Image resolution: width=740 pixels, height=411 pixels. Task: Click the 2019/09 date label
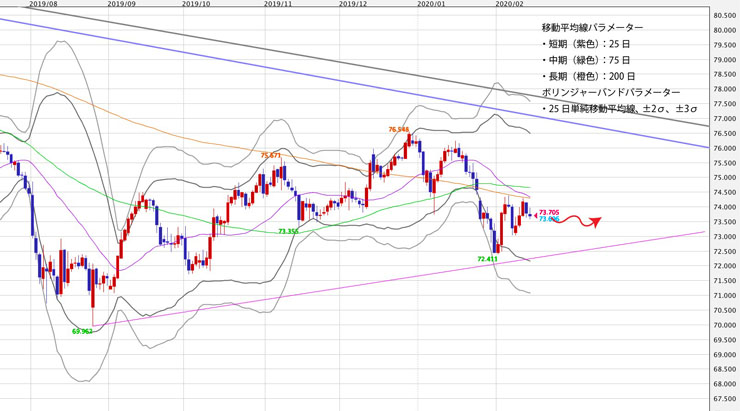121,3
